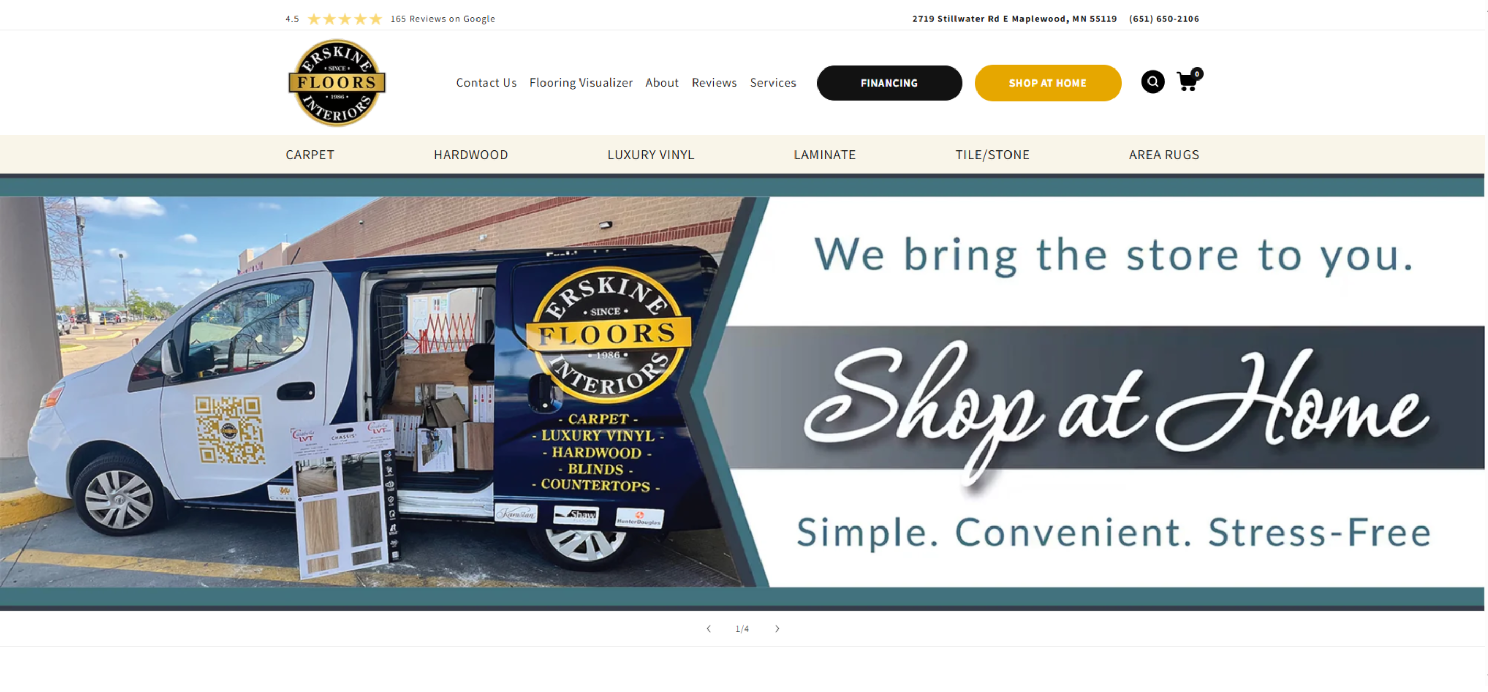
Task: Click the Shop At Home button
Action: click(x=1047, y=83)
